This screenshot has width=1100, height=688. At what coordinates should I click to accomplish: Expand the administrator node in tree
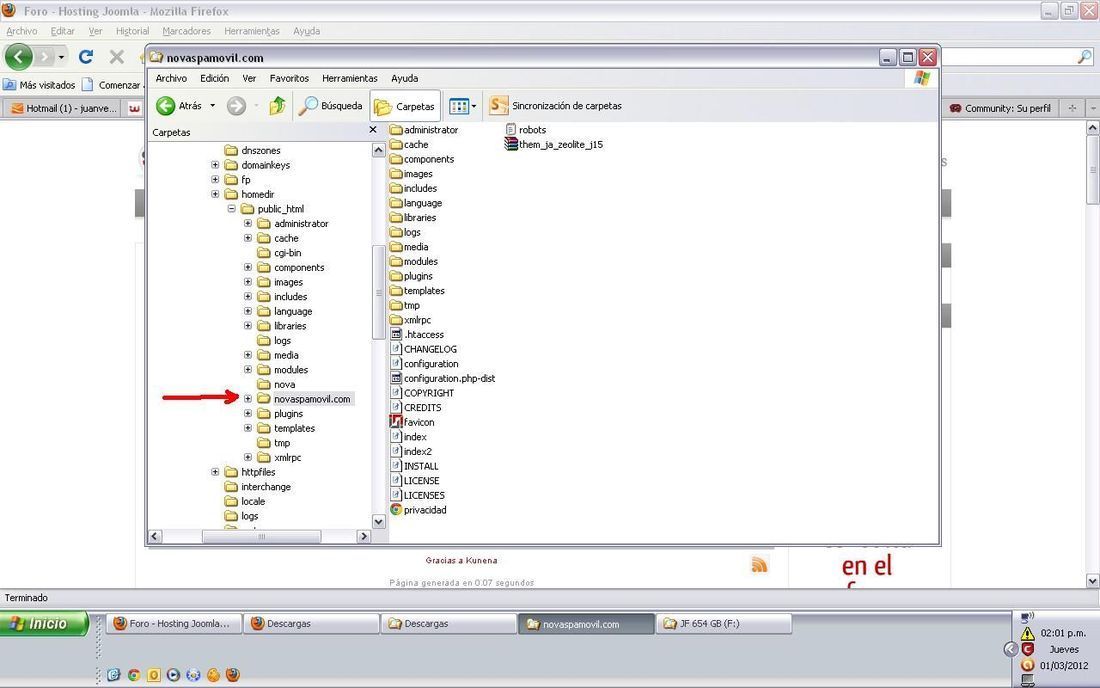(248, 223)
